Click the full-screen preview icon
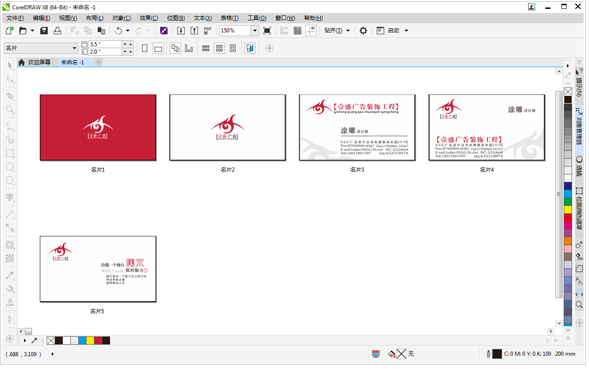This screenshot has height=369, width=589. 267,31
